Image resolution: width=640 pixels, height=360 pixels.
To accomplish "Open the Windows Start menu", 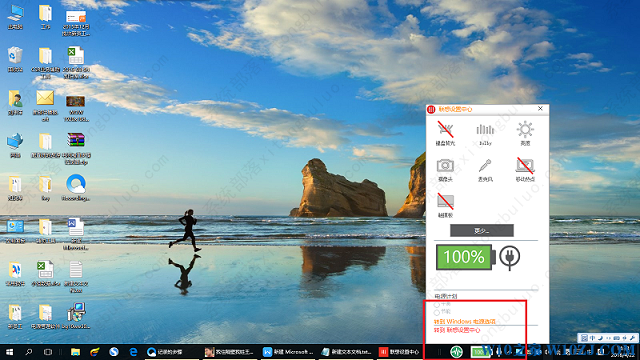I will coord(9,352).
